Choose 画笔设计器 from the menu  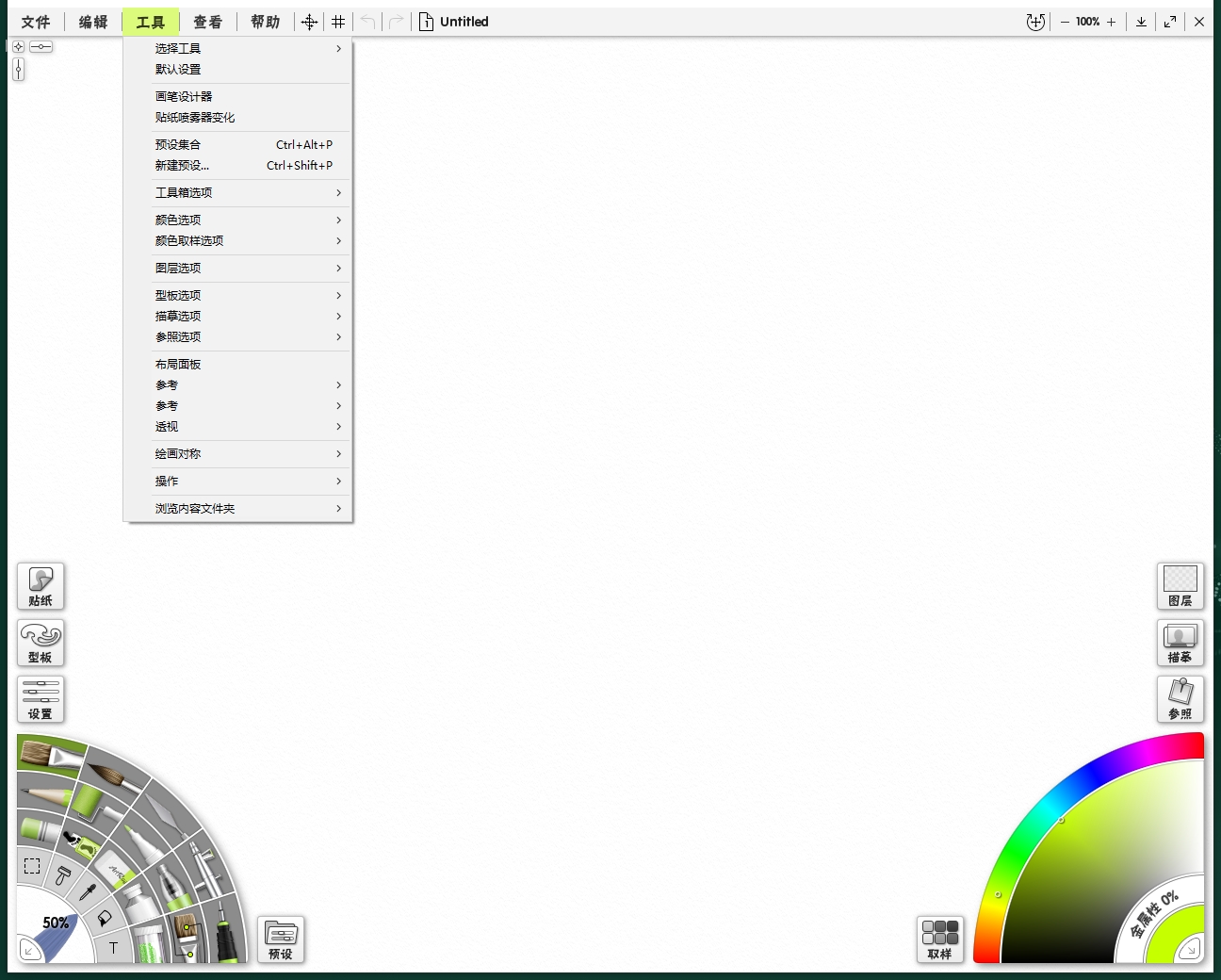[237, 96]
